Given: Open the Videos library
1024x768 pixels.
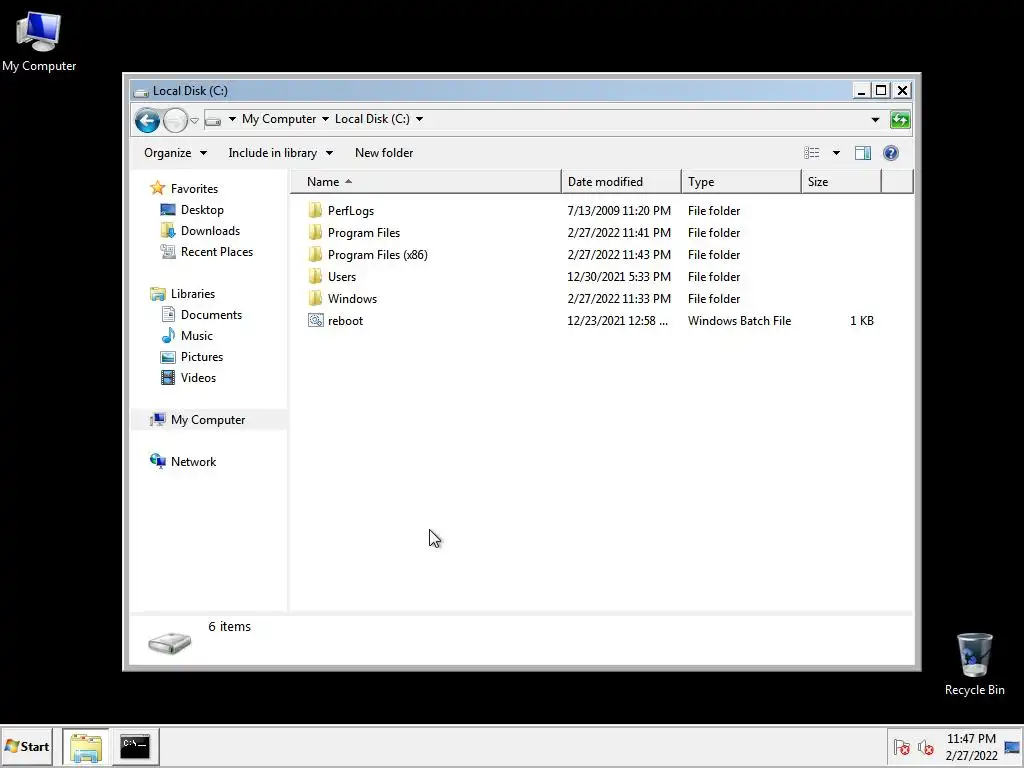Looking at the screenshot, I should (198, 377).
